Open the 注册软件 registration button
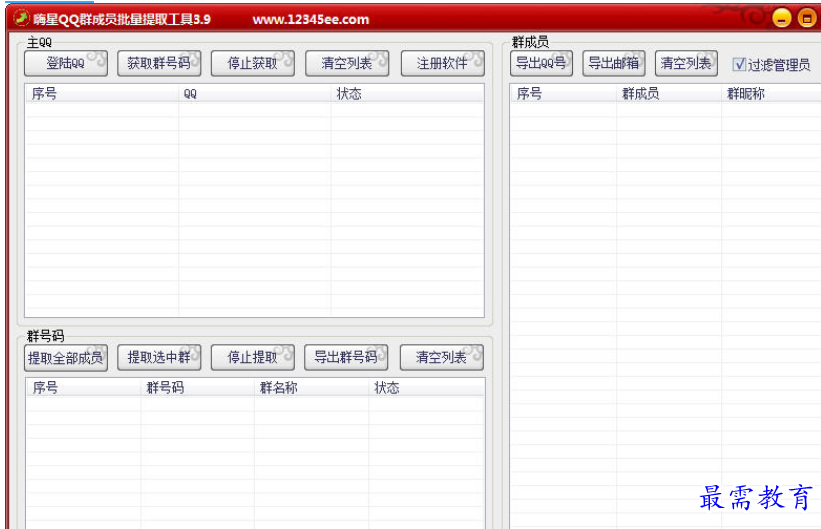Viewport: 821px width, 529px height. click(442, 63)
